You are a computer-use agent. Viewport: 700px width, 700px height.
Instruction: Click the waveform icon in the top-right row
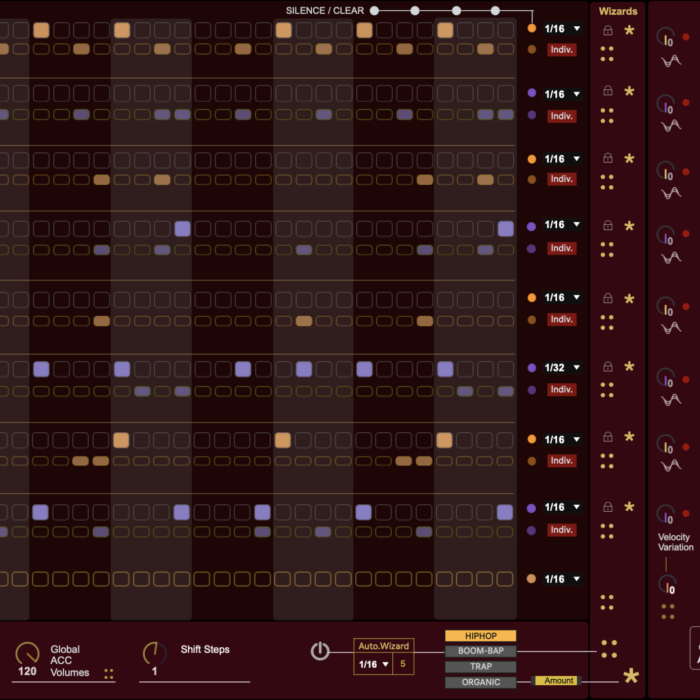click(670, 61)
